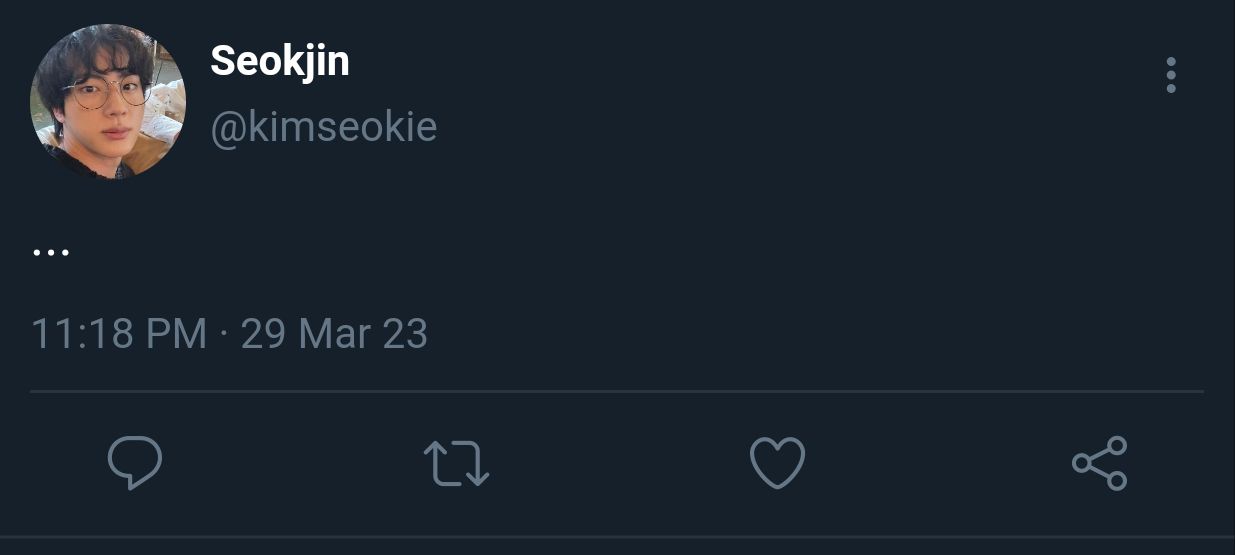1235x555 pixels.
Task: Click the avatar of the man with glasses
Action: point(108,102)
